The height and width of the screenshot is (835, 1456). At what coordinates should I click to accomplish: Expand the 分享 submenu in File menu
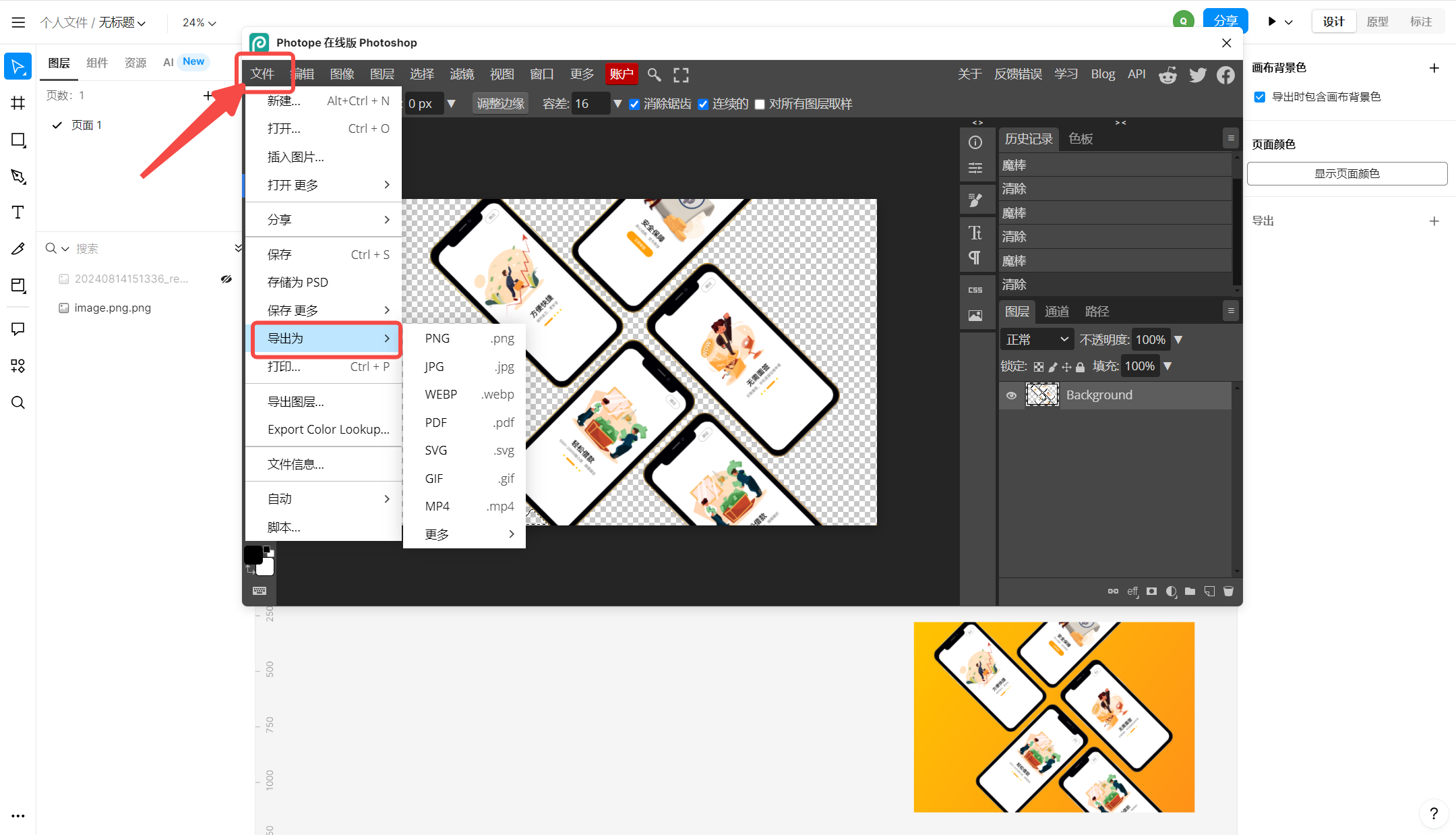point(324,220)
